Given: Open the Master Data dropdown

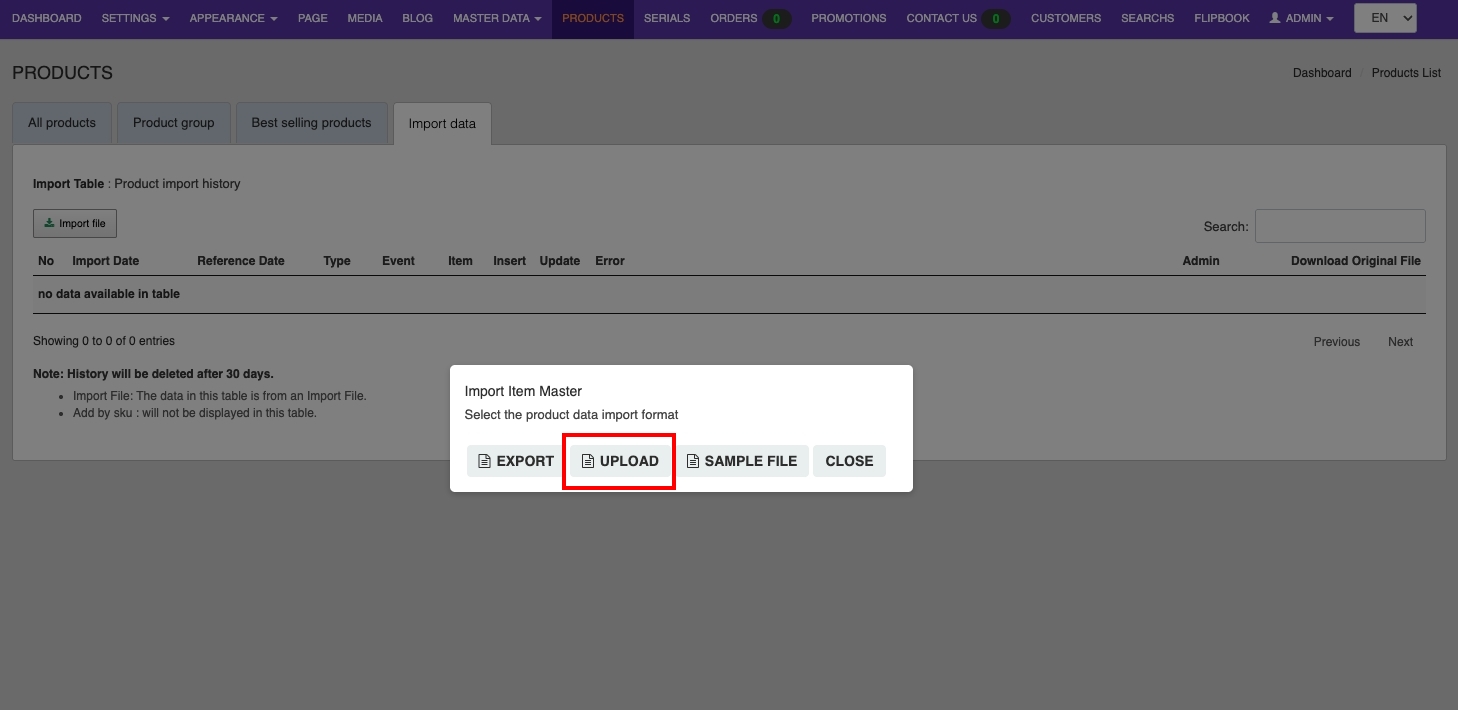Looking at the screenshot, I should 497,18.
